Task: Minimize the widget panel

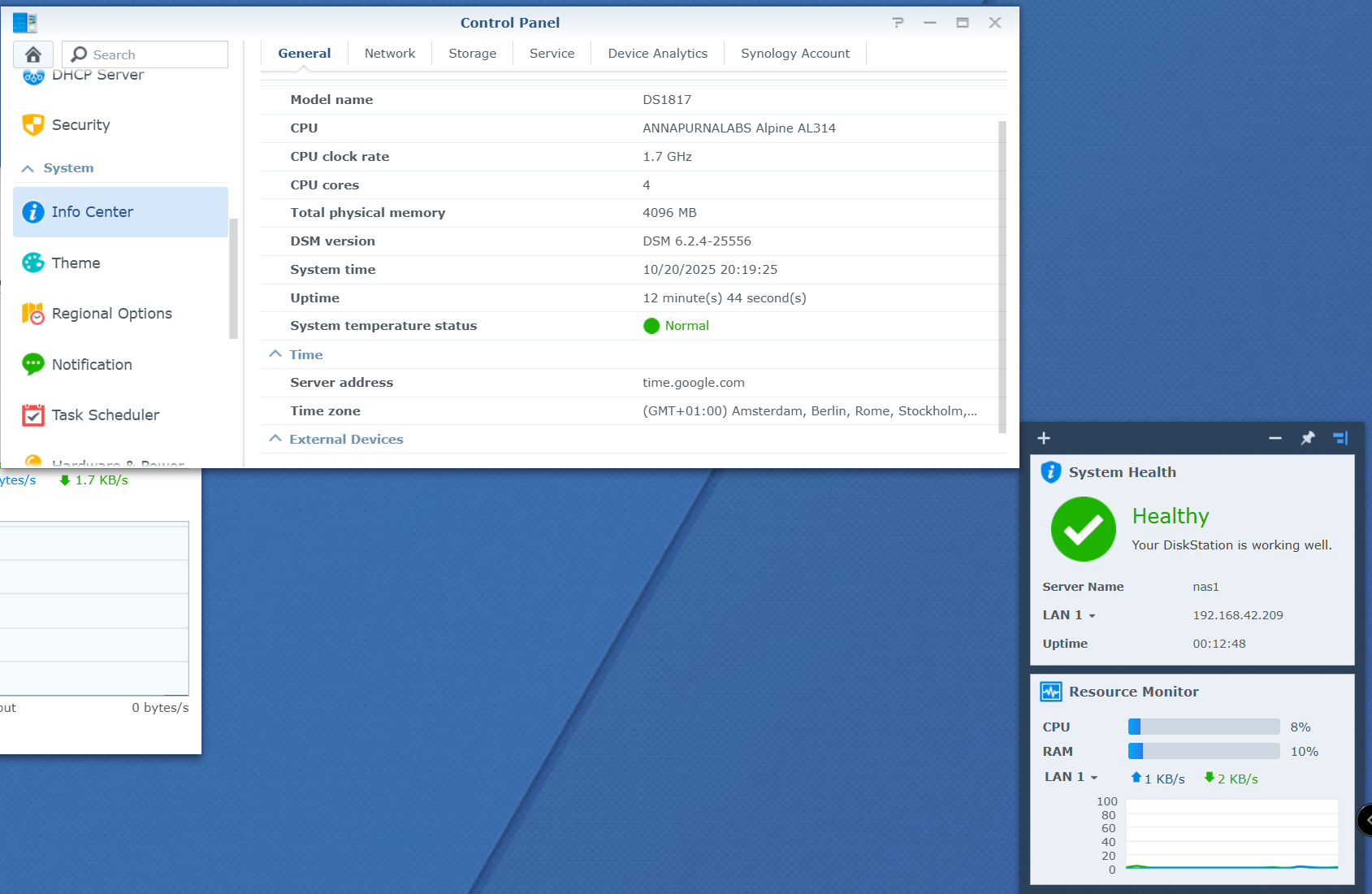Action: [x=1275, y=438]
